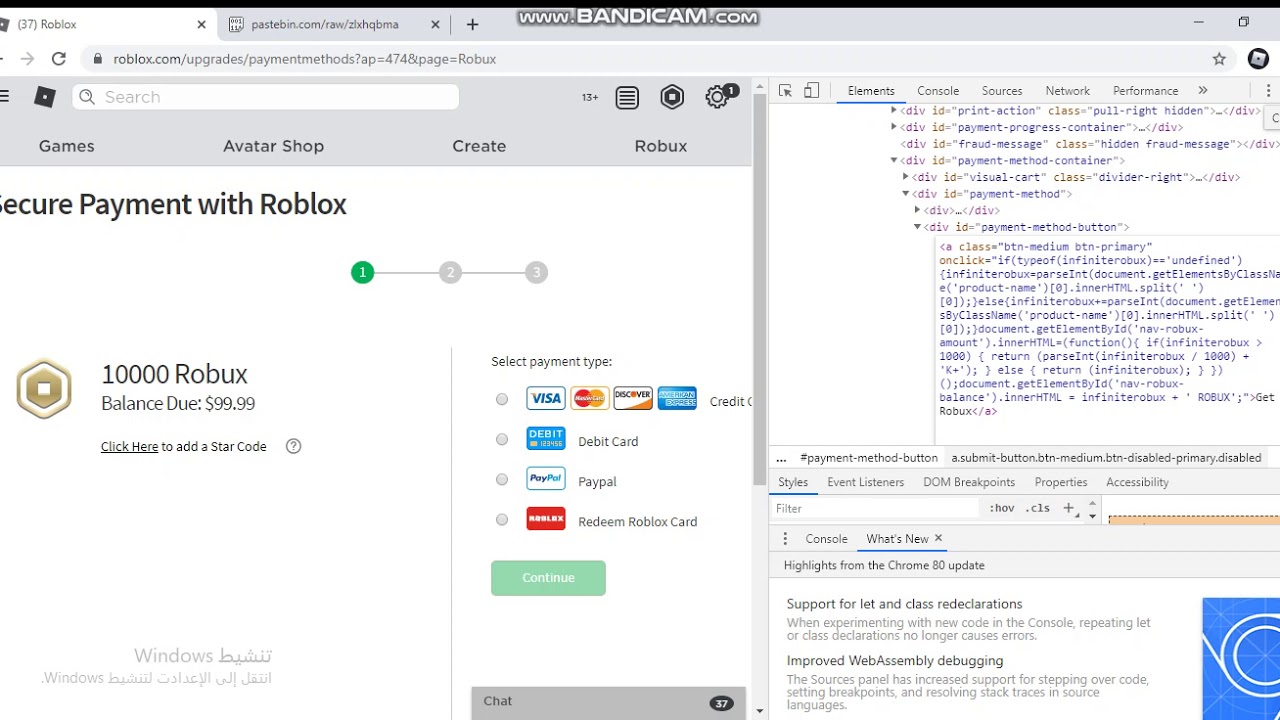The width and height of the screenshot is (1280, 720).
Task: Click the search magnifier icon
Action: pyautogui.click(x=87, y=96)
